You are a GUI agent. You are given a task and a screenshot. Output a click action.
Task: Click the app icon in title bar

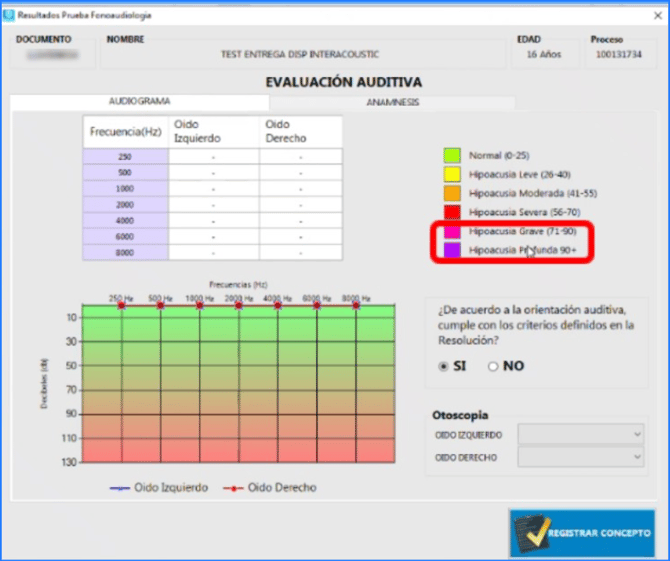pyautogui.click(x=9, y=10)
